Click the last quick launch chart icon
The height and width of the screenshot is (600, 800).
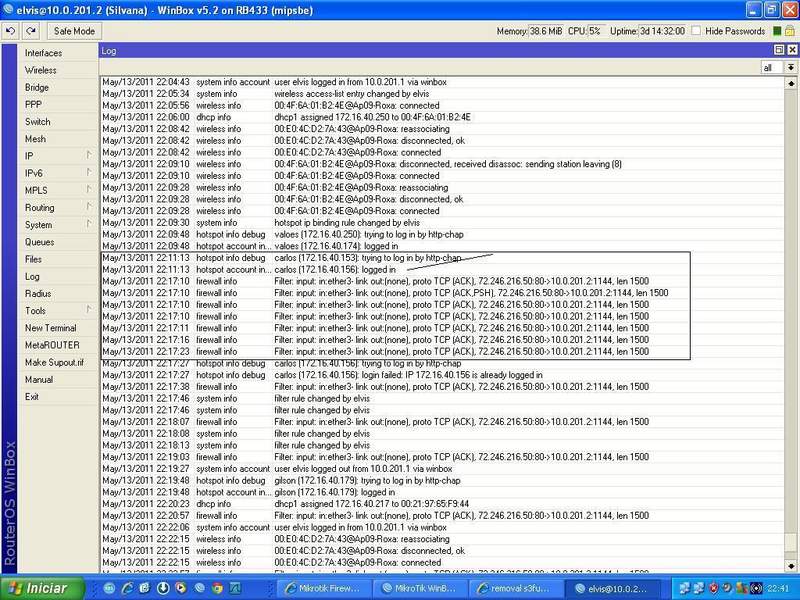pos(235,588)
